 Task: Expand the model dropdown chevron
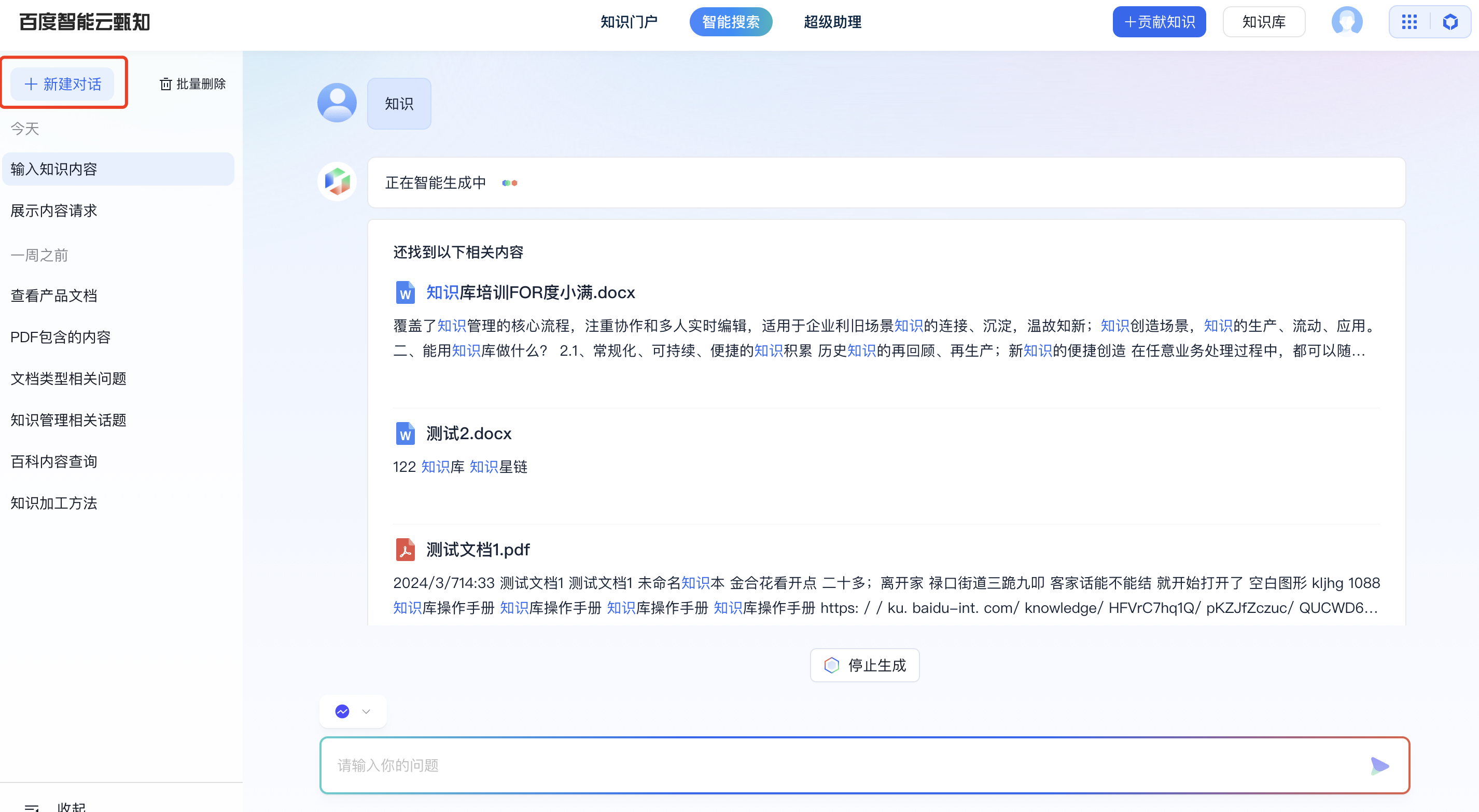(366, 711)
